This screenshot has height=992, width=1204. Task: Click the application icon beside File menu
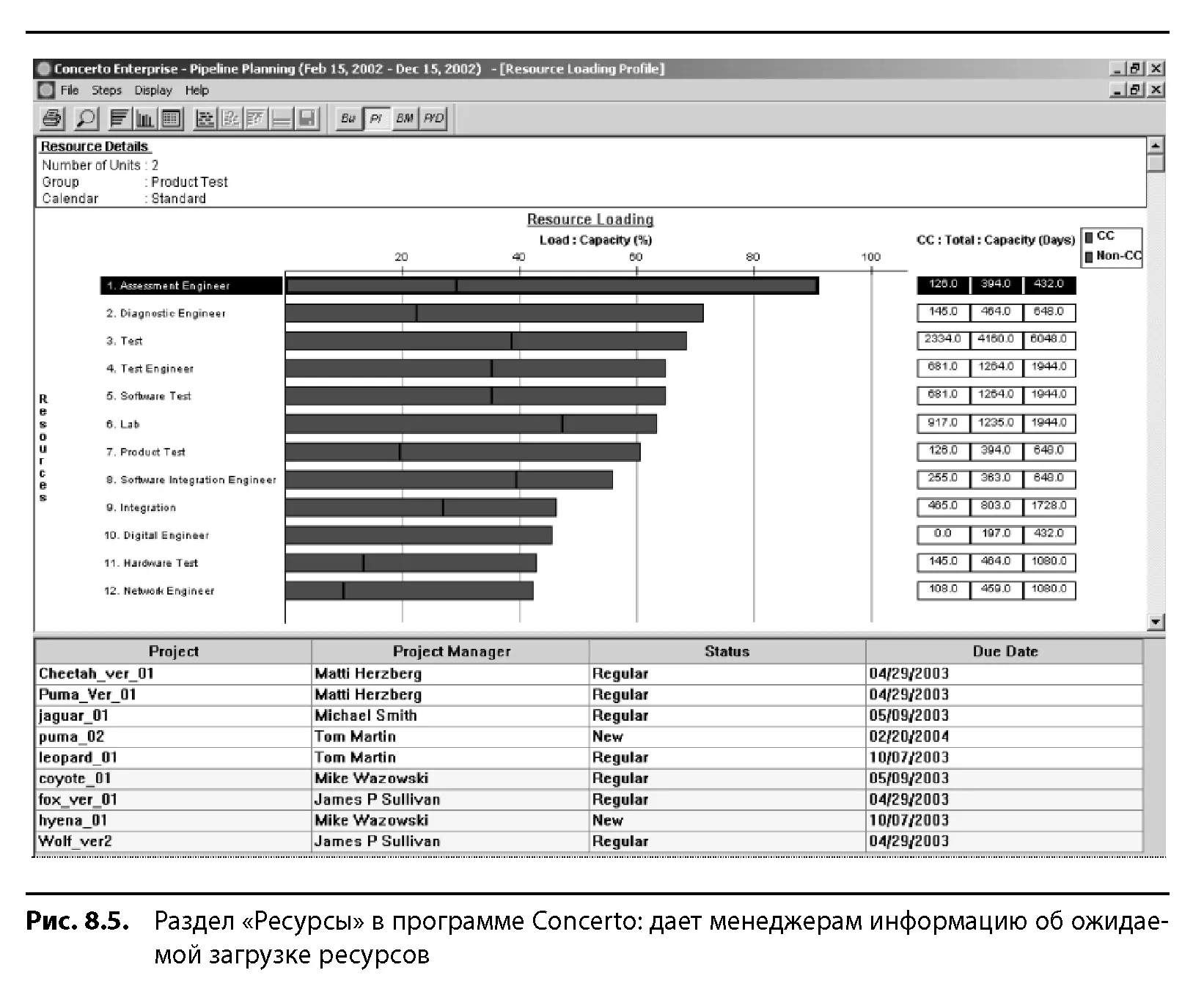46,90
